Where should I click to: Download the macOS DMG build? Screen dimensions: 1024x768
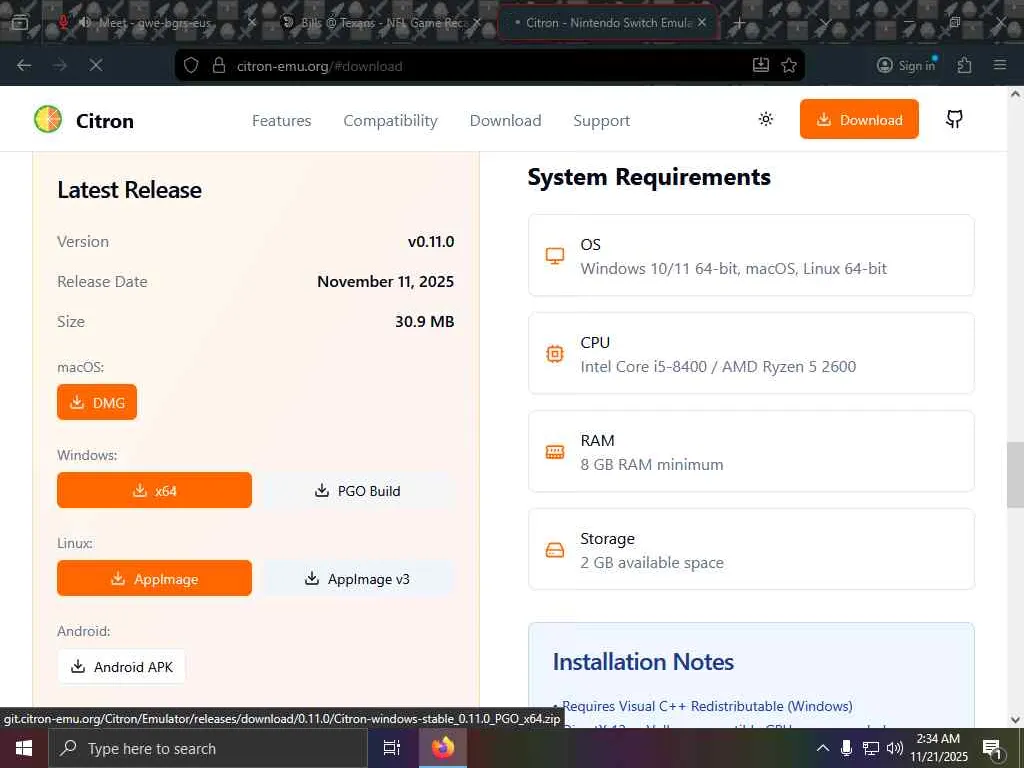[x=97, y=402]
